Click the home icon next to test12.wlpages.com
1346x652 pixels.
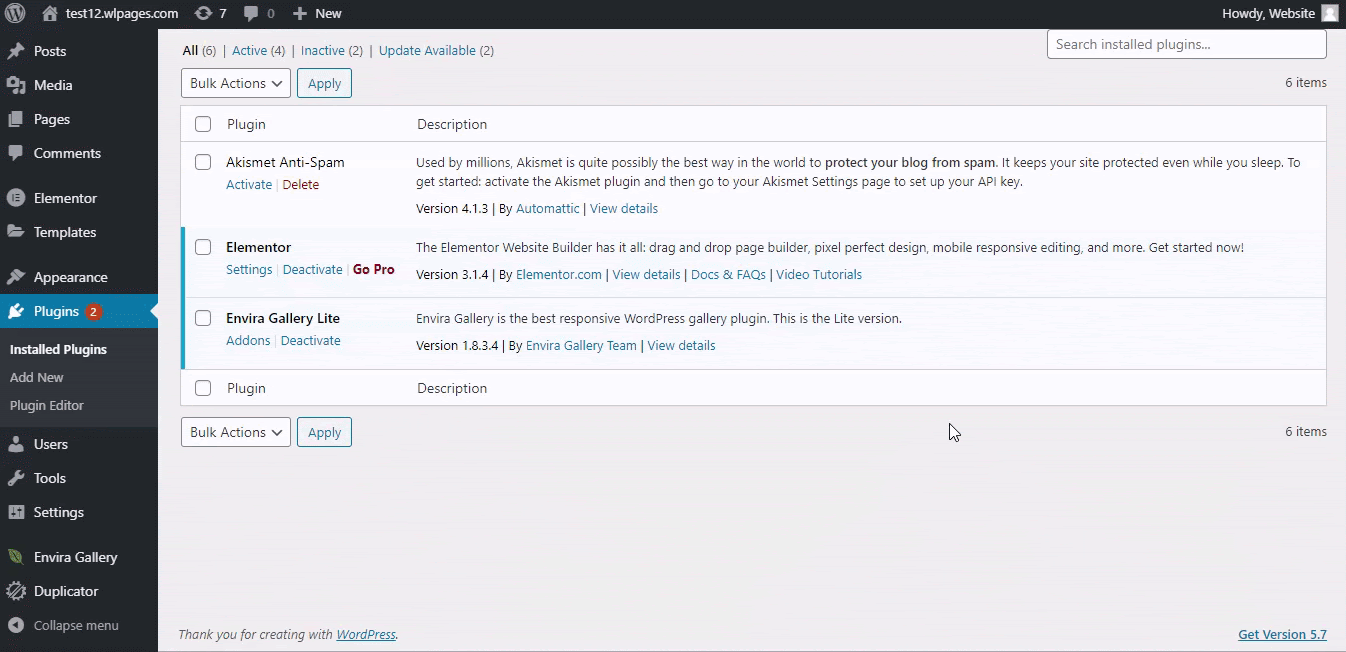(x=50, y=13)
